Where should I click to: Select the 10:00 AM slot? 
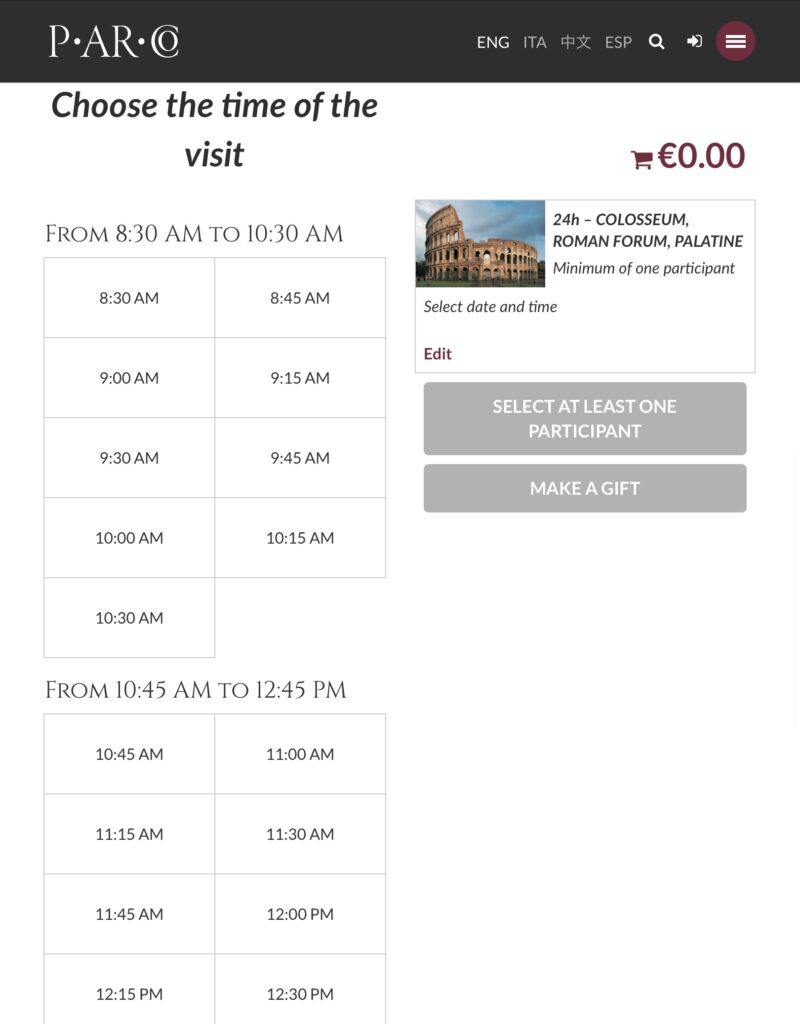tap(129, 538)
